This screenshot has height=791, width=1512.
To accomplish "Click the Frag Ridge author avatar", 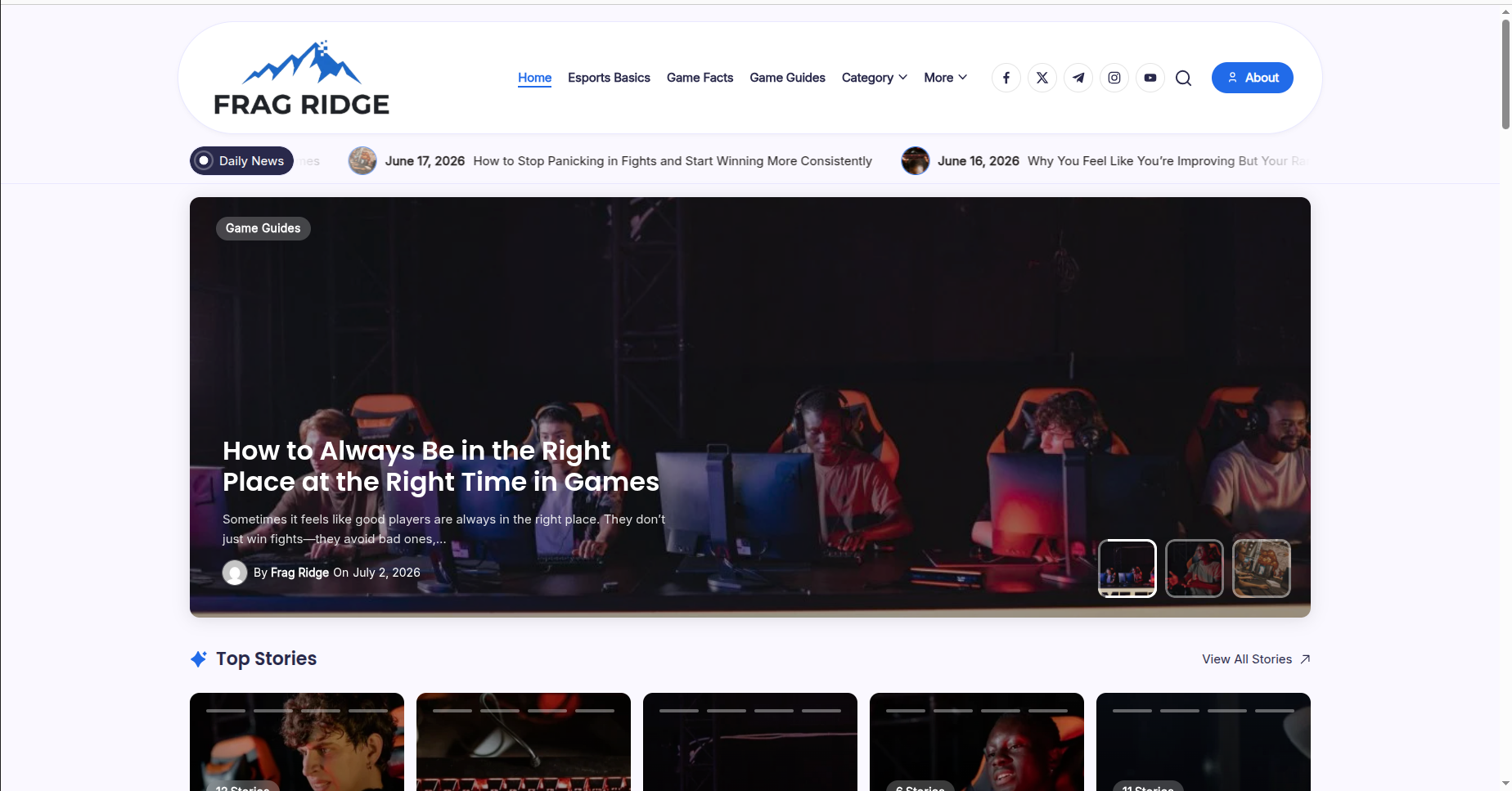I will tap(235, 573).
